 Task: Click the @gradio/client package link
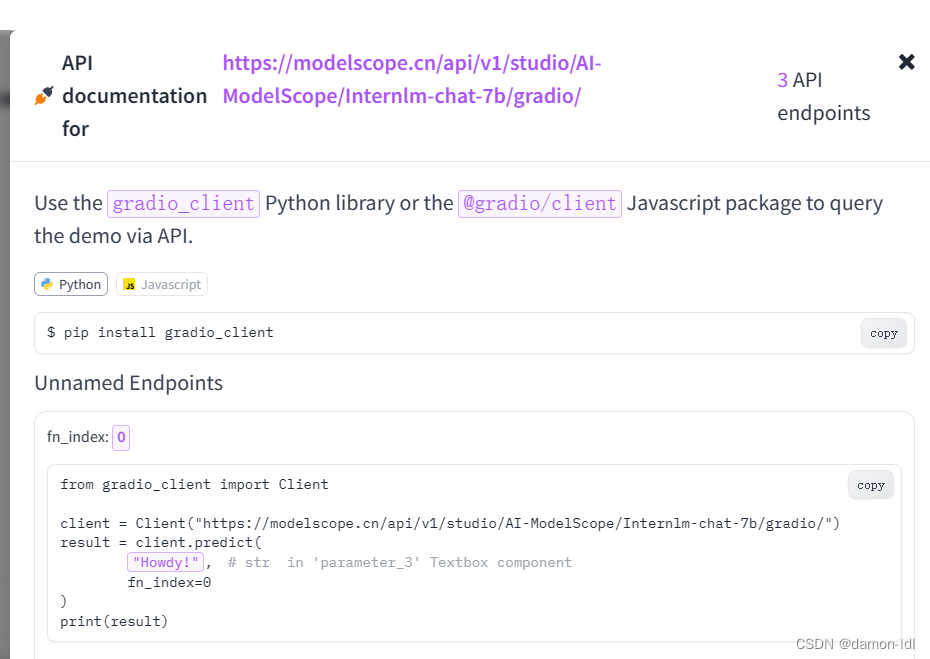click(x=540, y=203)
